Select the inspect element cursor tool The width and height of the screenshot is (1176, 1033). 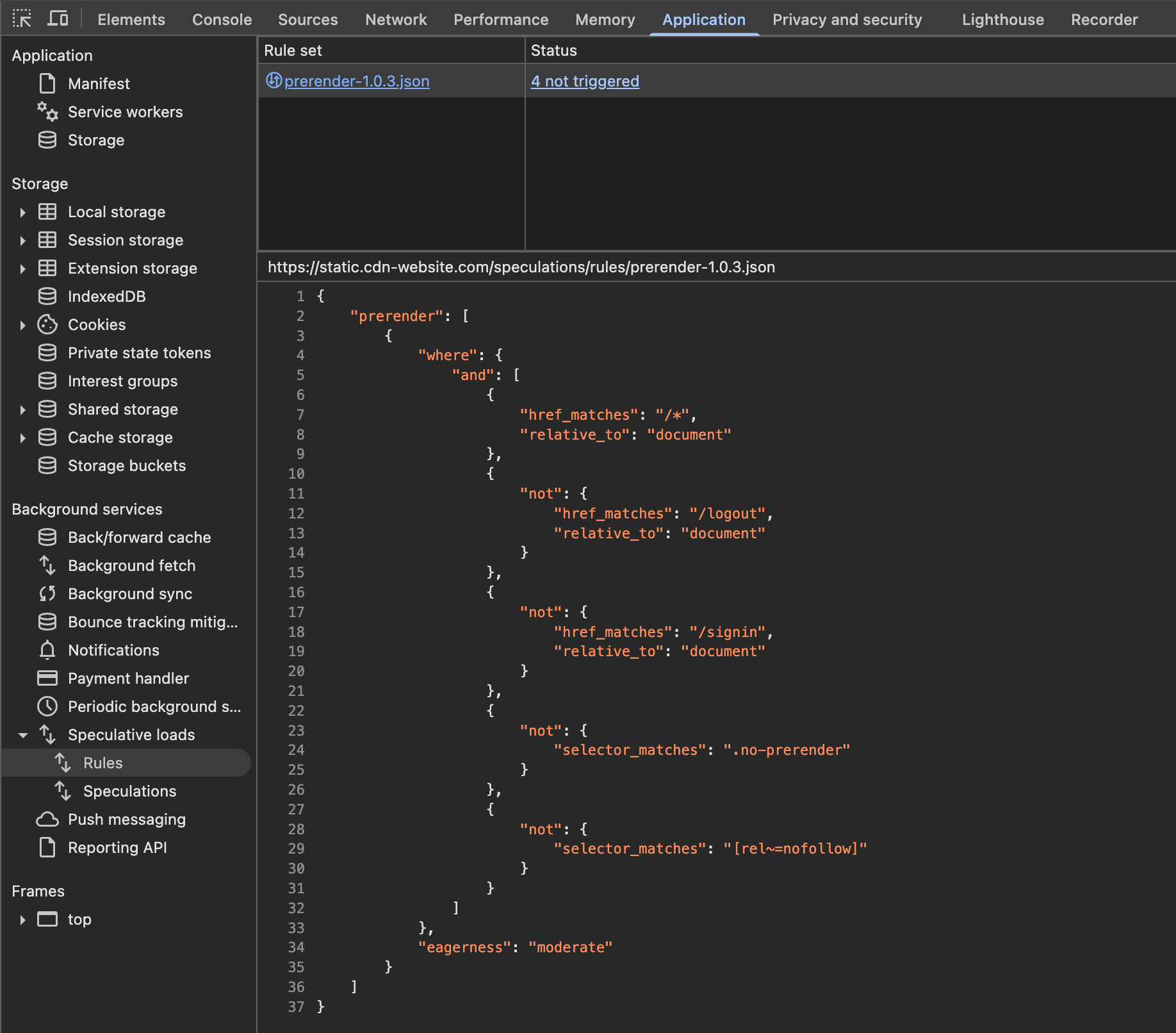(x=22, y=19)
